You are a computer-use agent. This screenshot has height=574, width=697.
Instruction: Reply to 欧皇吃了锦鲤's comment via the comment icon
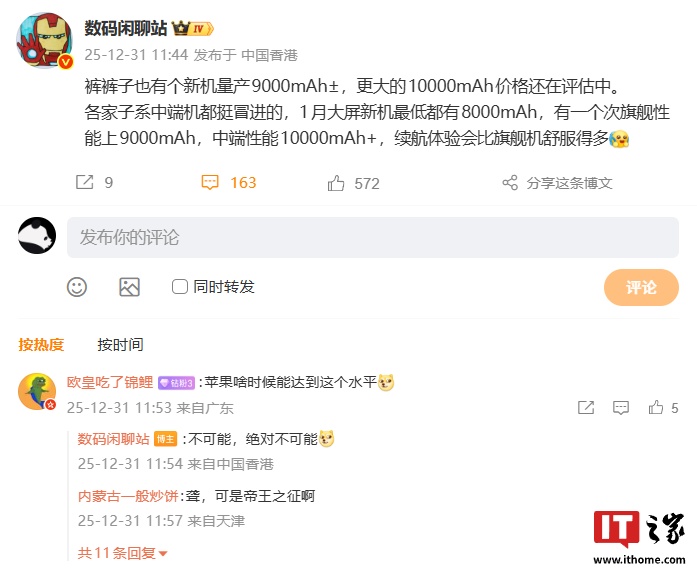click(621, 407)
